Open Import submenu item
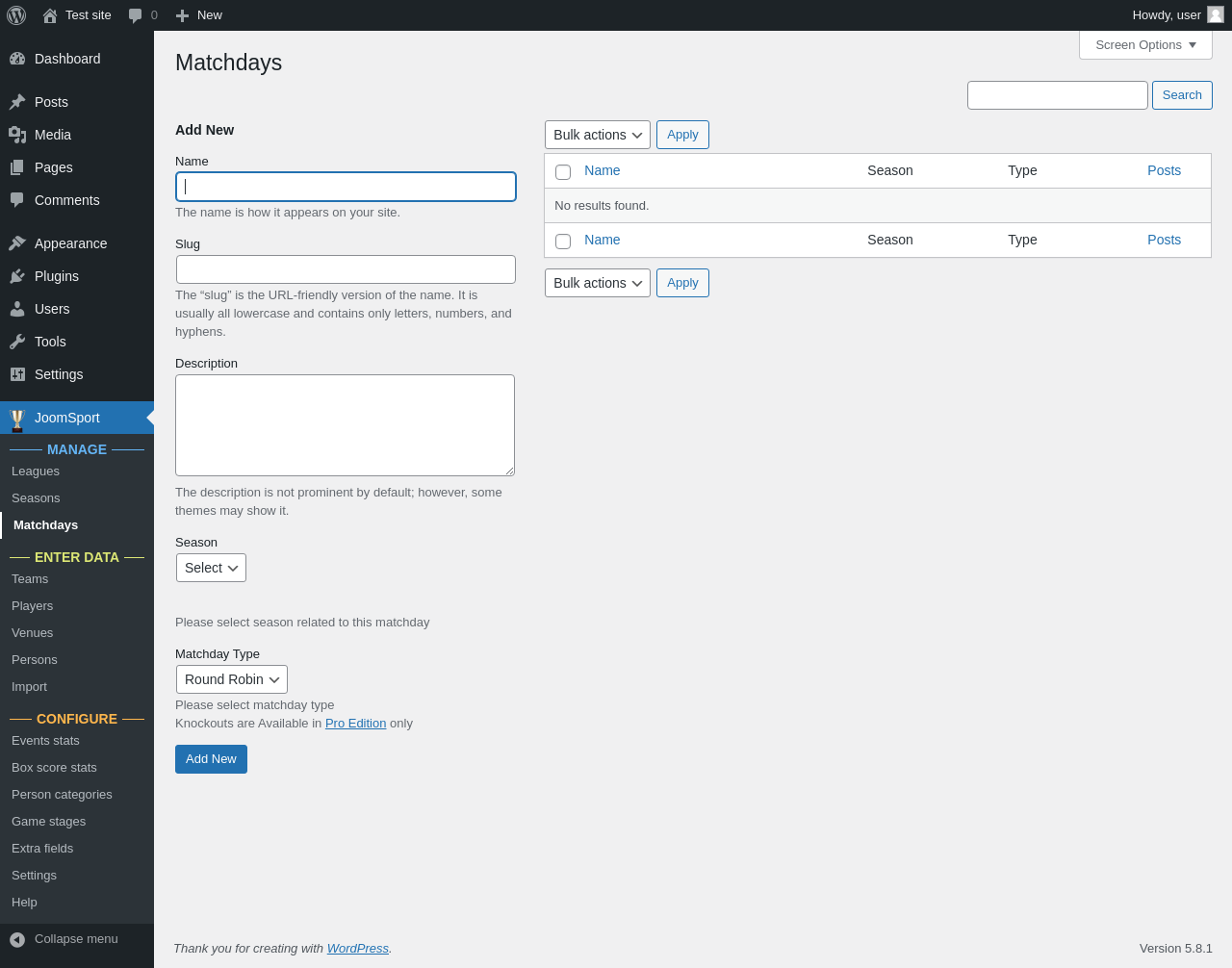Image resolution: width=1232 pixels, height=968 pixels. click(29, 687)
